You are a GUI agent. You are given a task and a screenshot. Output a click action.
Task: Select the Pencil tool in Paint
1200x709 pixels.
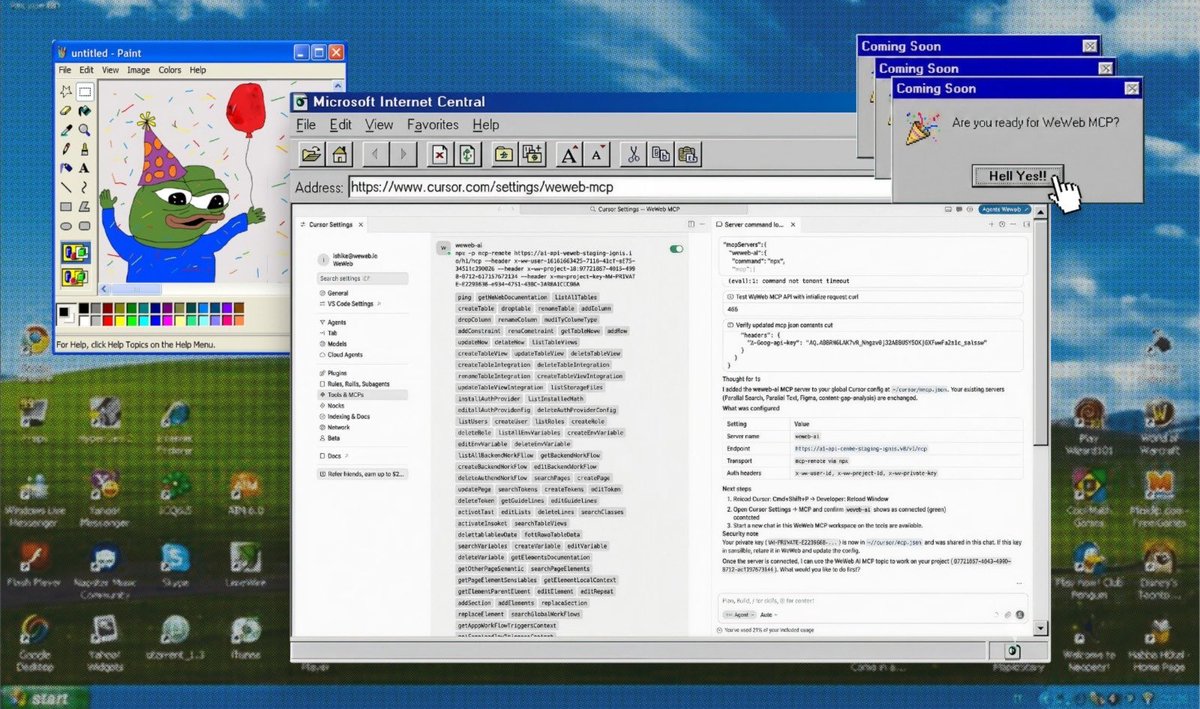tap(66, 149)
